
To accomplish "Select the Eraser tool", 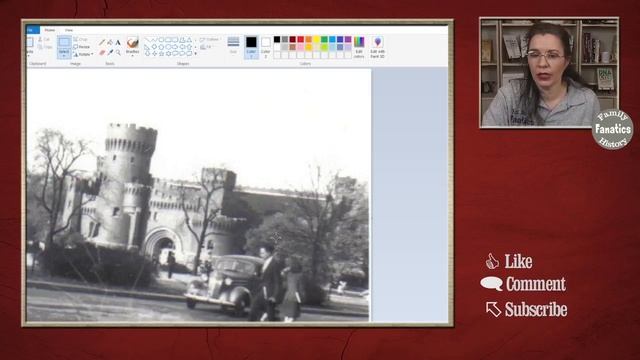I will click(x=102, y=52).
